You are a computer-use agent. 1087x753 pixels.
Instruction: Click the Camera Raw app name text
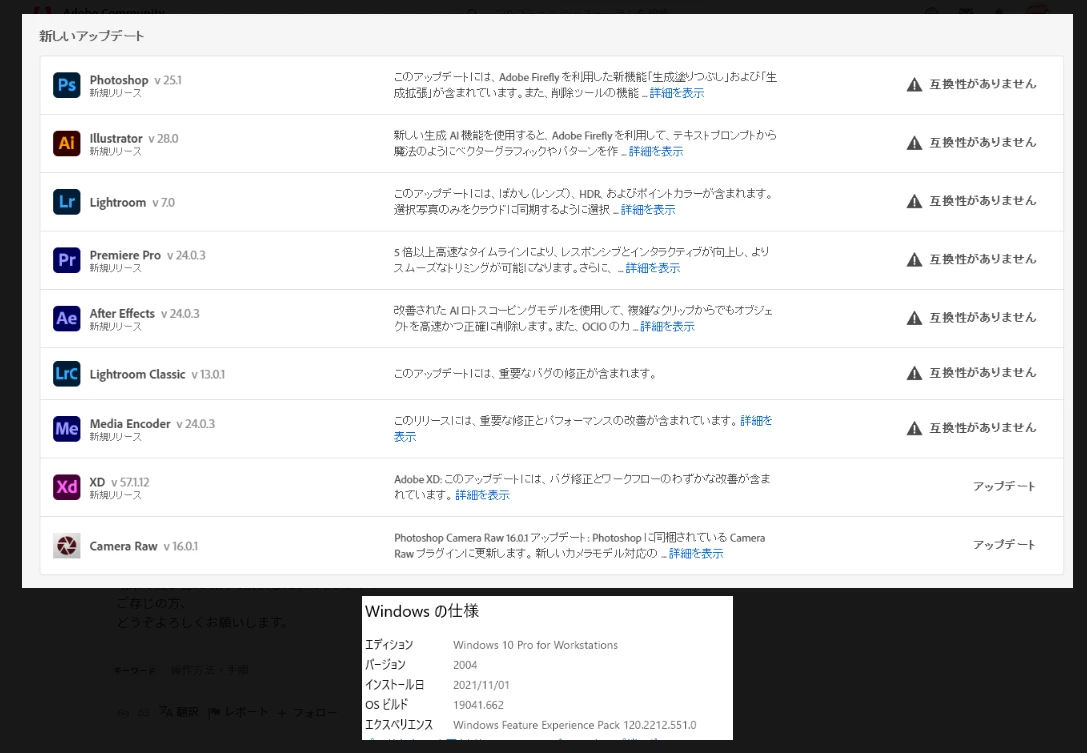[123, 546]
